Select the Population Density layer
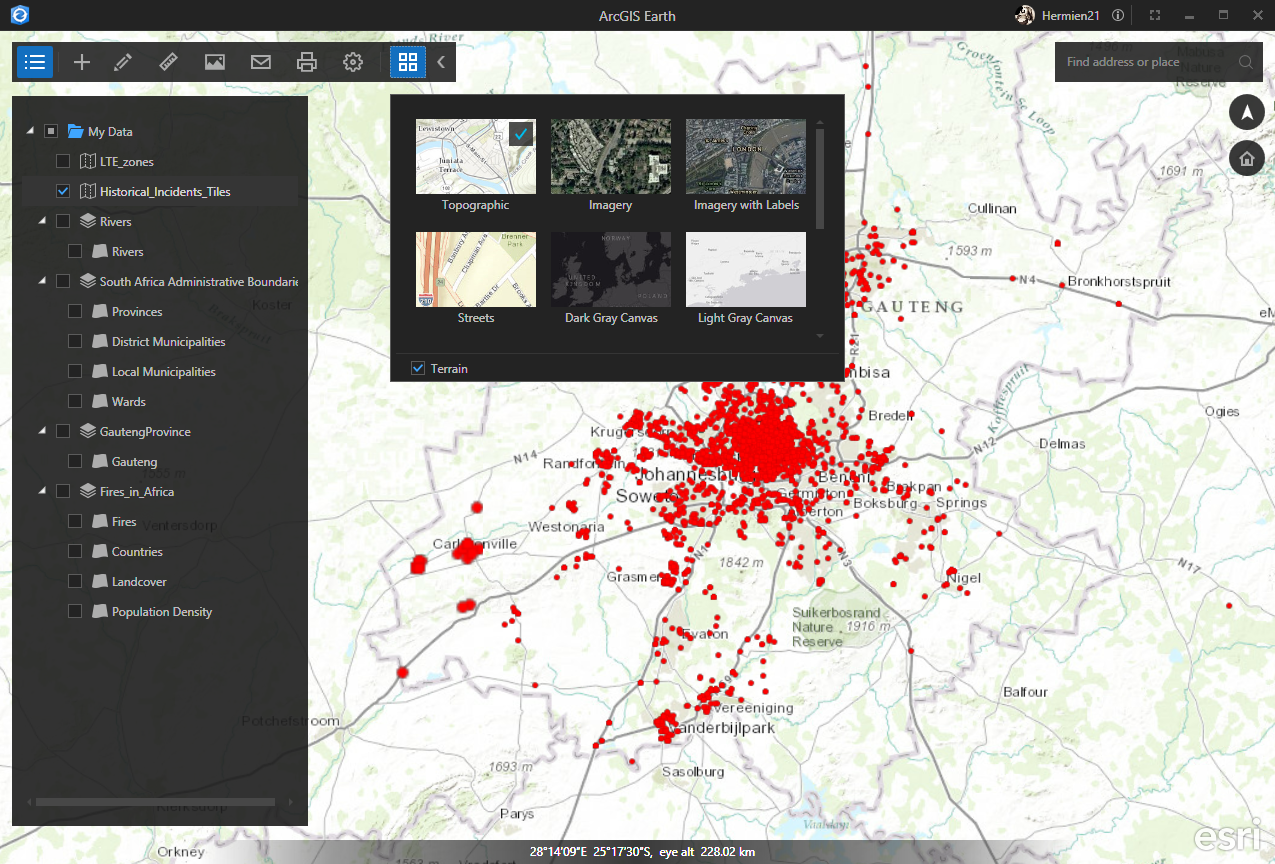Screen dimensions: 1275x864 pos(162,612)
